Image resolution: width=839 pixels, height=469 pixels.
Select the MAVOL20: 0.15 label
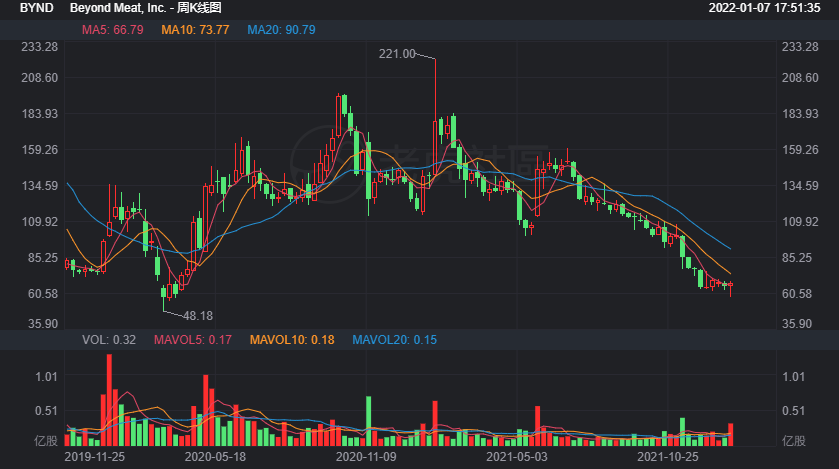tap(394, 340)
